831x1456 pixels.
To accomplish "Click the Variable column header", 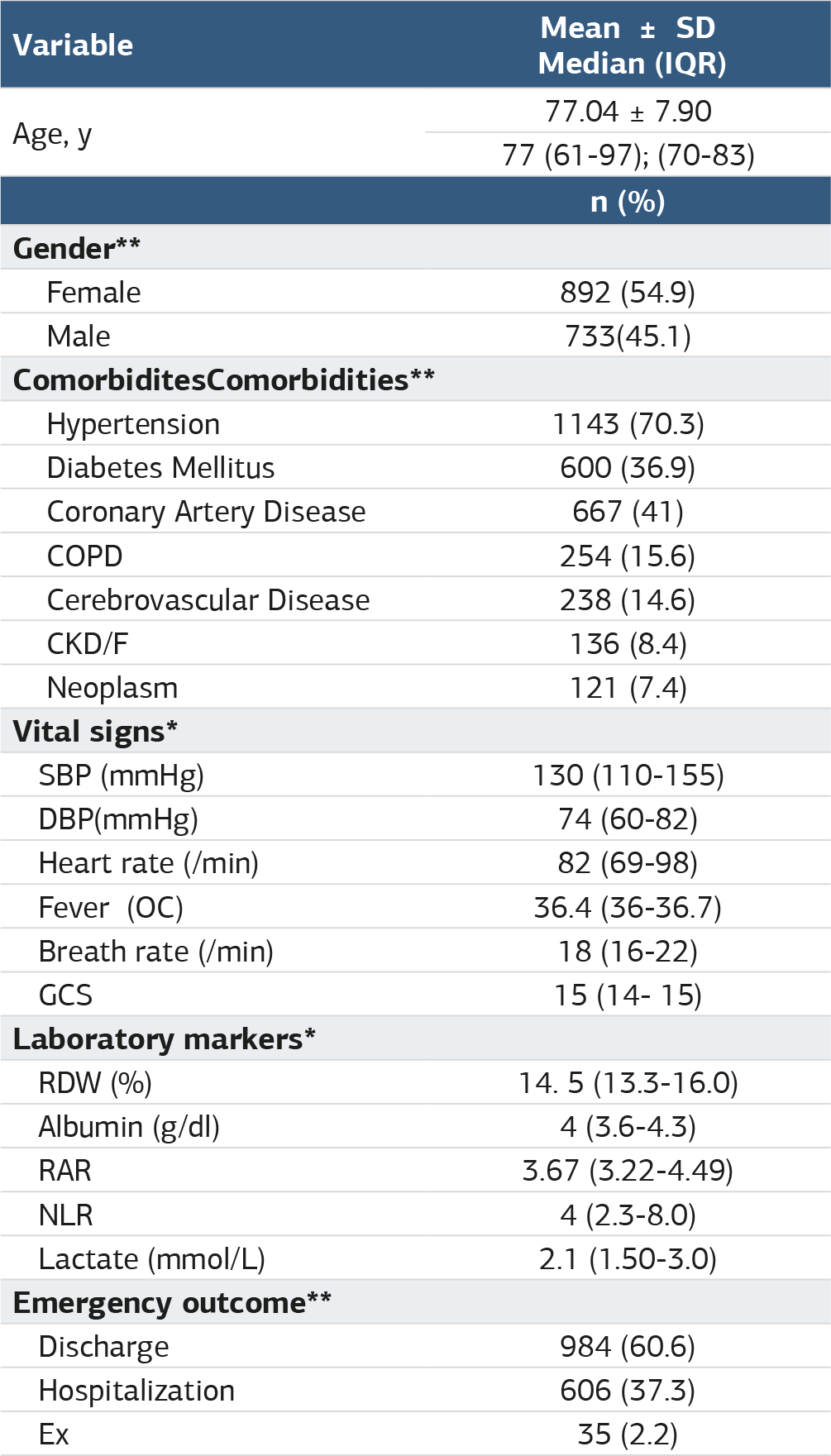I will point(73,45).
